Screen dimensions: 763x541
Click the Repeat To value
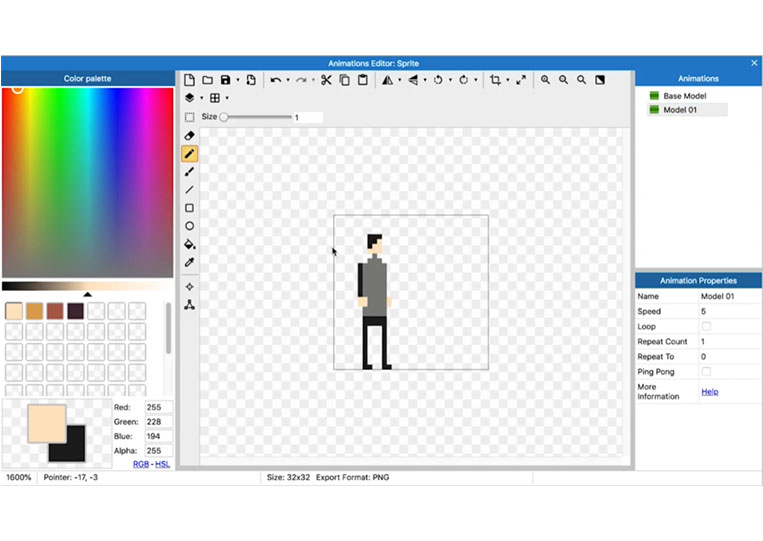[x=729, y=357]
